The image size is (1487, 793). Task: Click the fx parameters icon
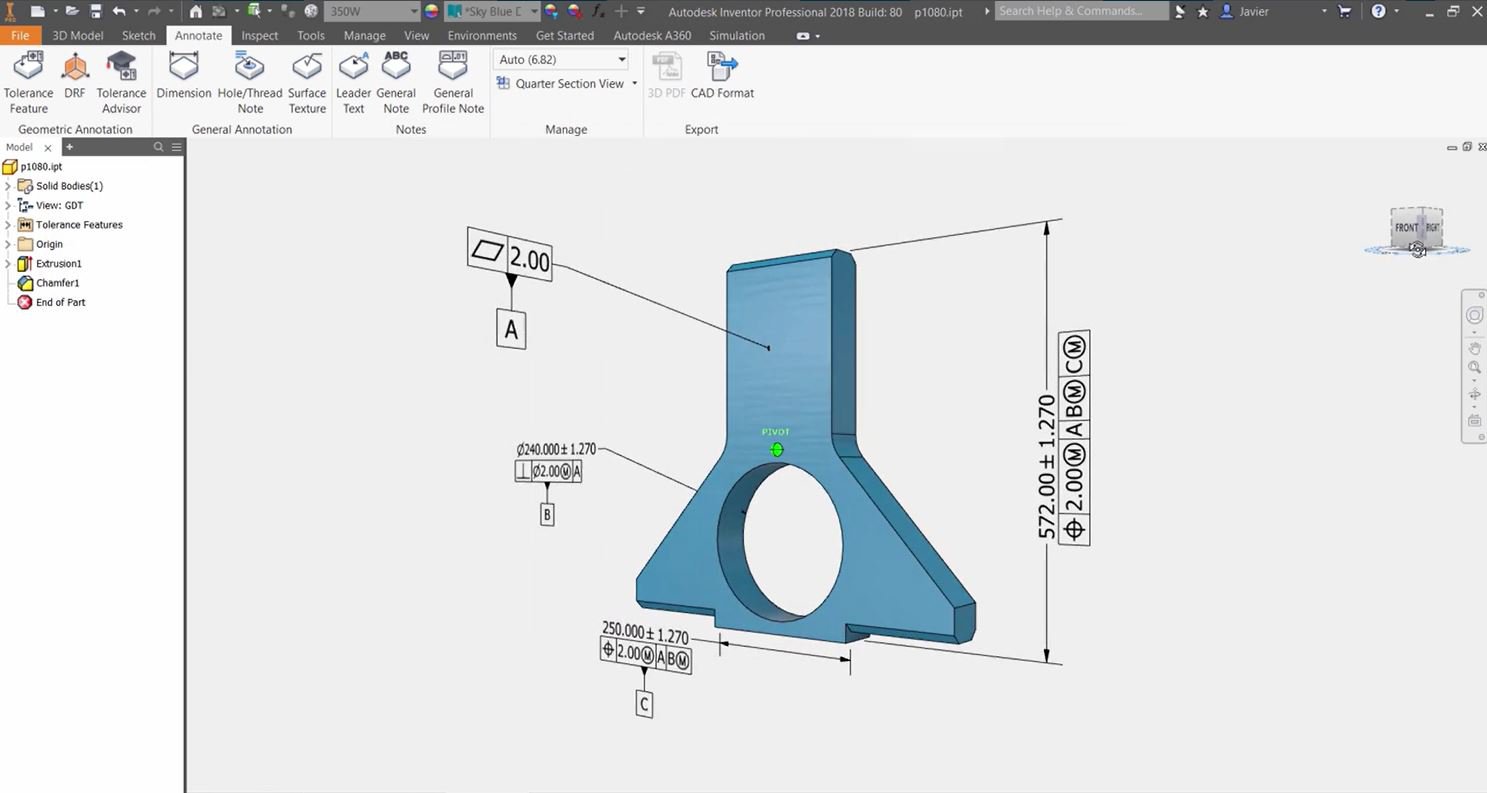(x=598, y=11)
